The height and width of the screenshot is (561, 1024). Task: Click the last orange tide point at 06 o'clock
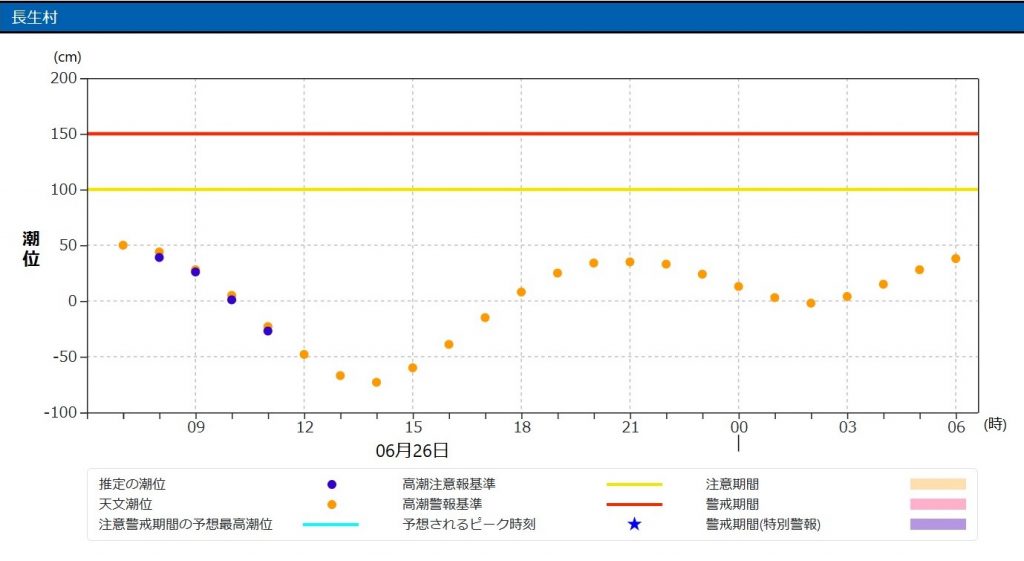955,259
